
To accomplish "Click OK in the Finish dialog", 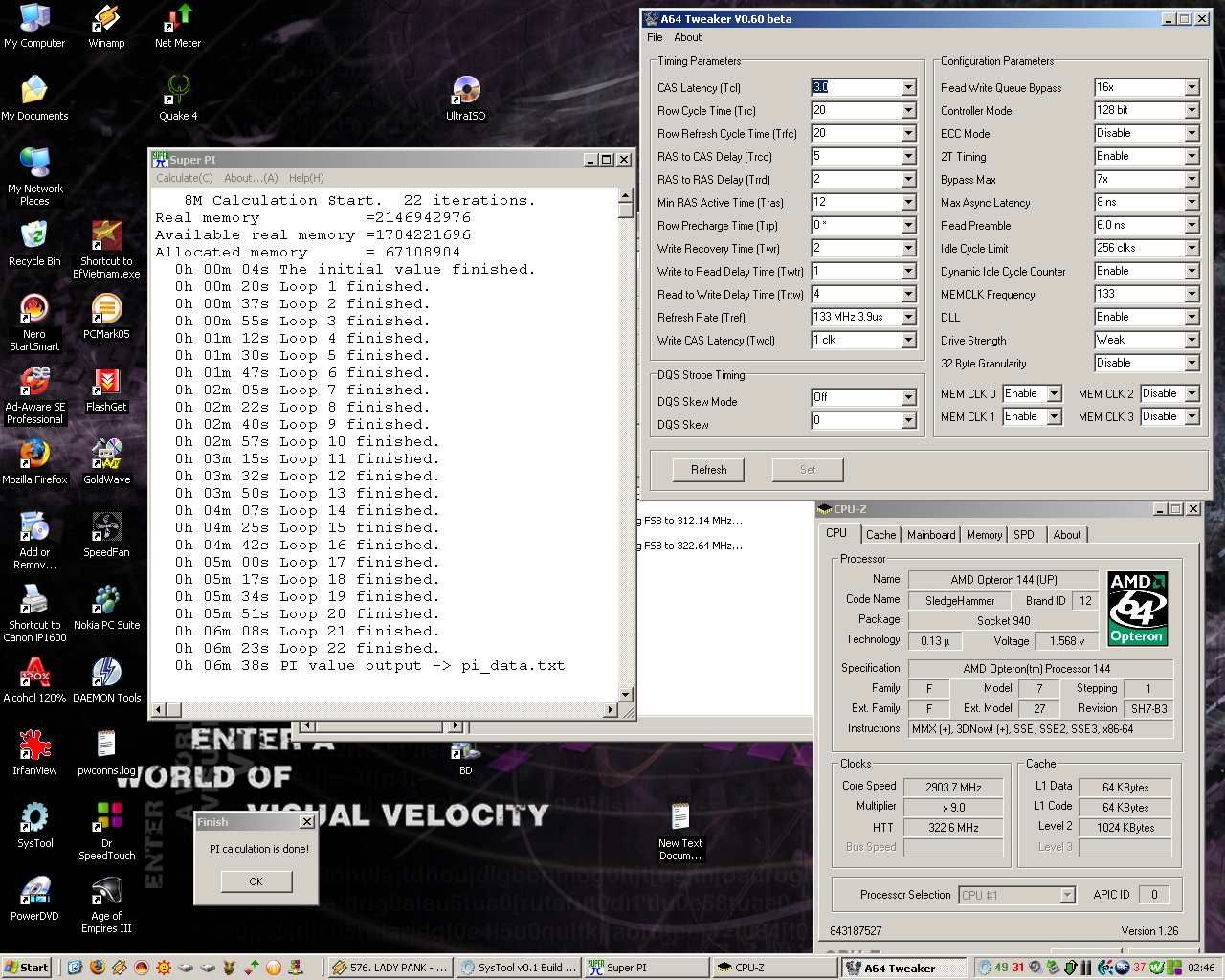I will pyautogui.click(x=256, y=881).
